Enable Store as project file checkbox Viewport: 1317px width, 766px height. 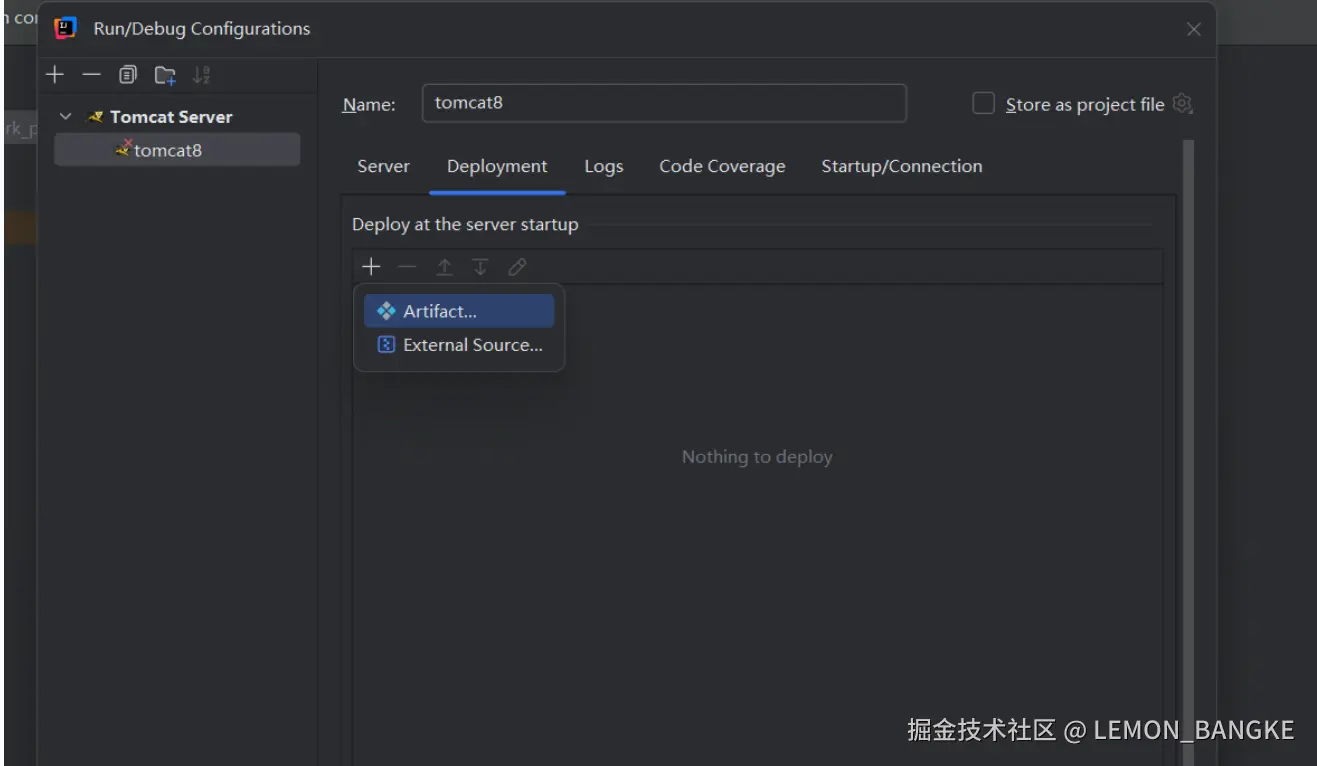(x=984, y=104)
